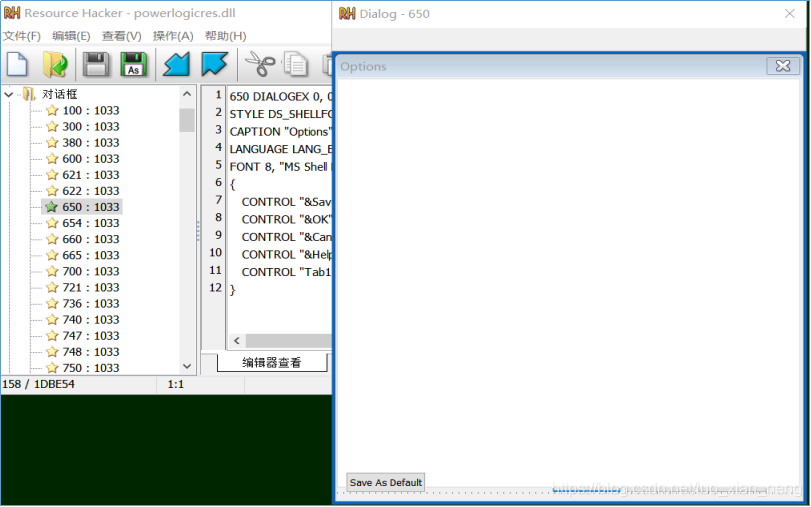This screenshot has height=507, width=811.
Task: Click code line 'CAPTION "Options"'
Action: pyautogui.click(x=280, y=131)
